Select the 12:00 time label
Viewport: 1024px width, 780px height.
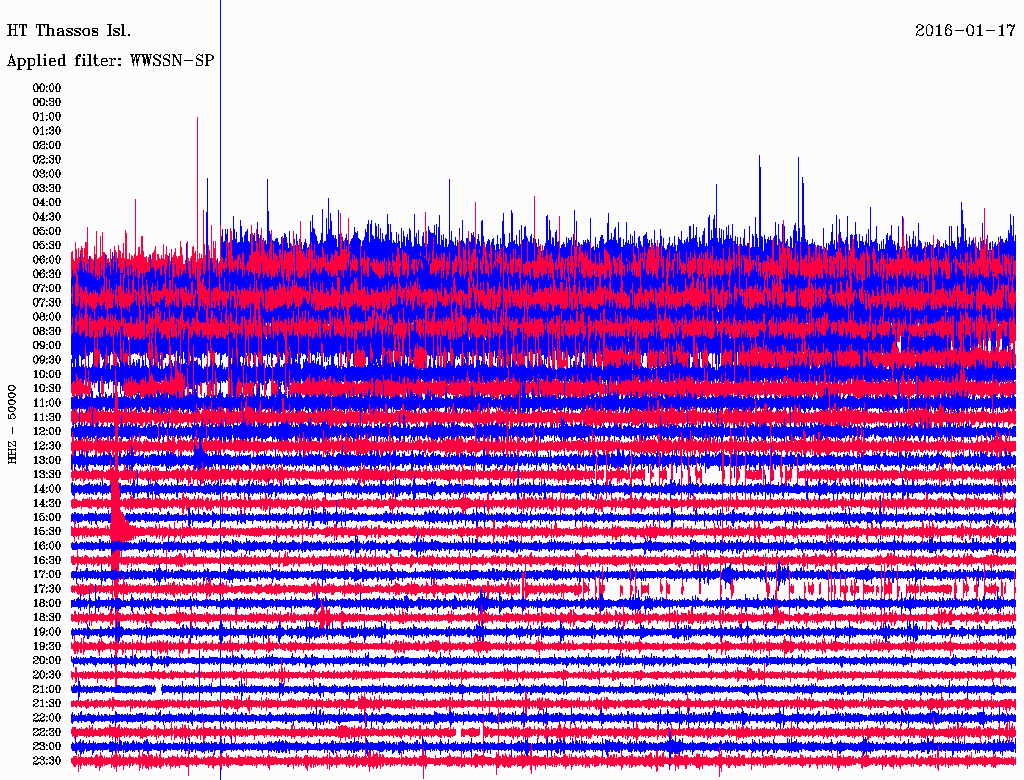47,432
